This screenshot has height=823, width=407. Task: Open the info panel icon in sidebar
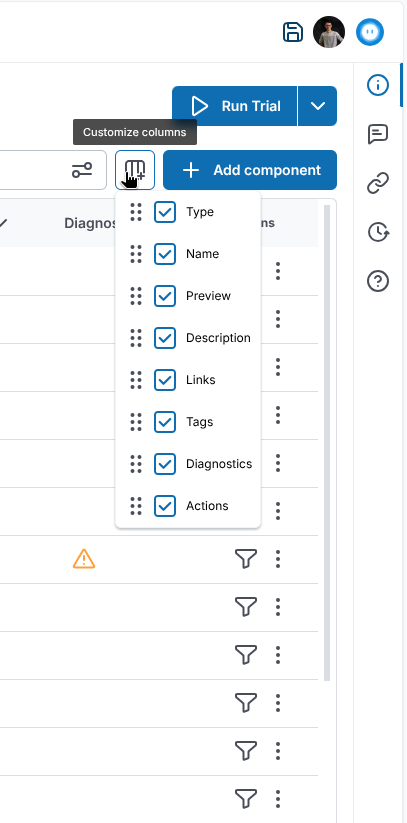(378, 85)
